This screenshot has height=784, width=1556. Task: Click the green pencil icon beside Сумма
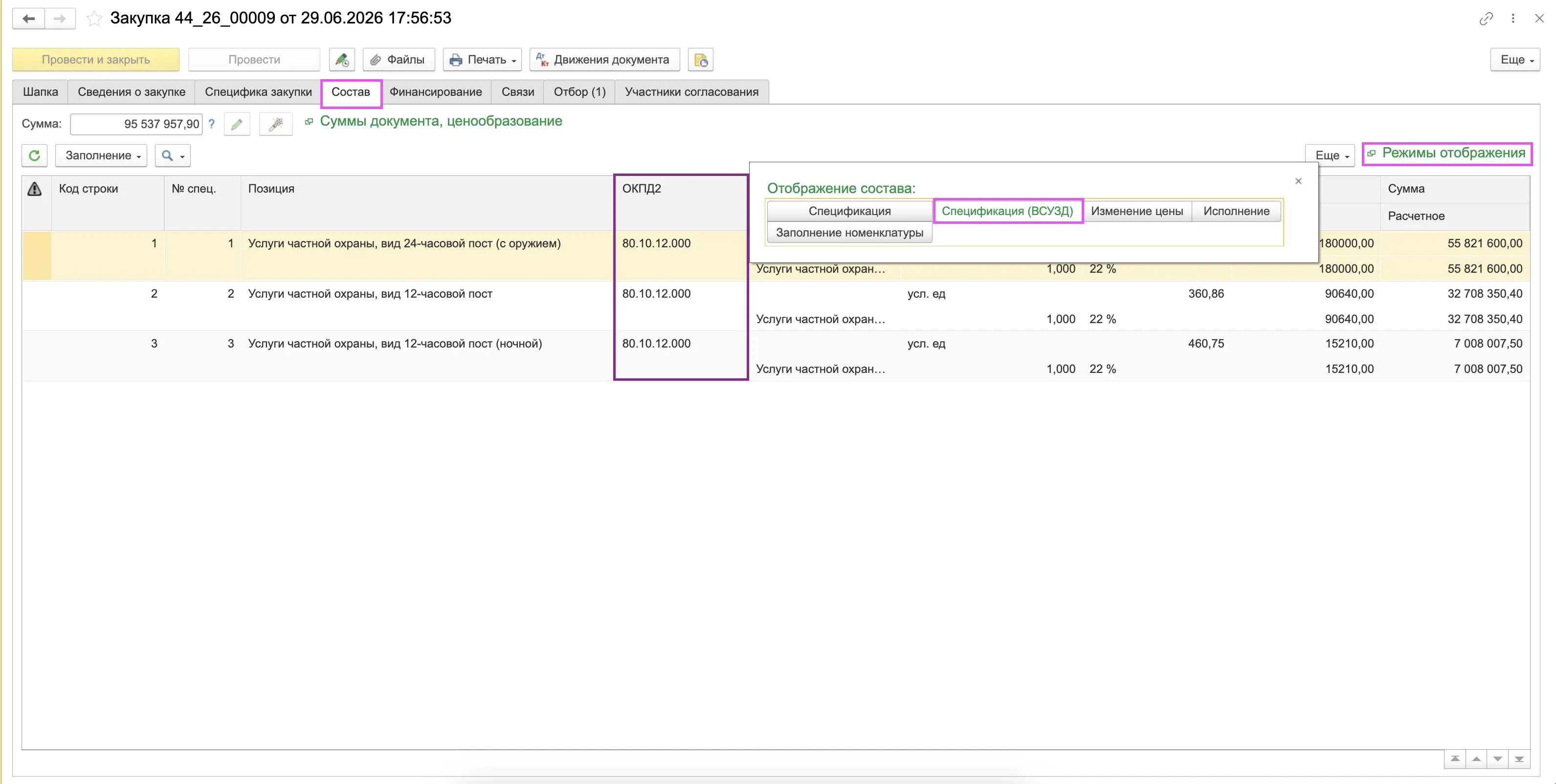(x=237, y=124)
